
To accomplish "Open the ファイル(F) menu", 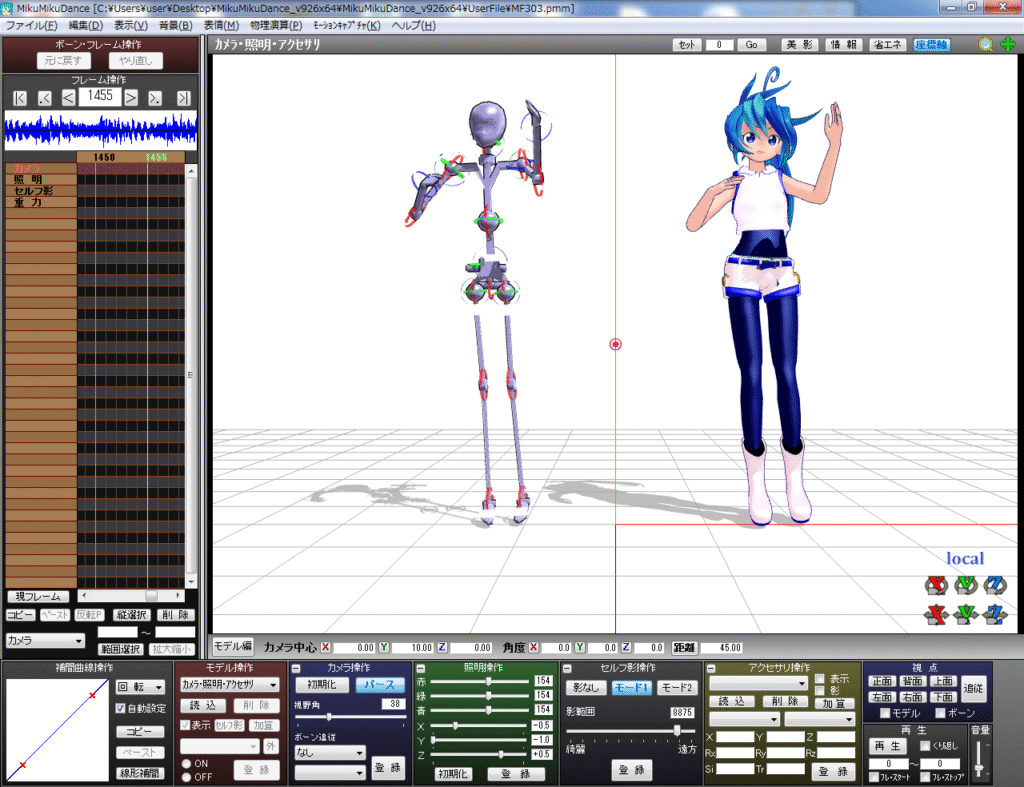I will 31,25.
